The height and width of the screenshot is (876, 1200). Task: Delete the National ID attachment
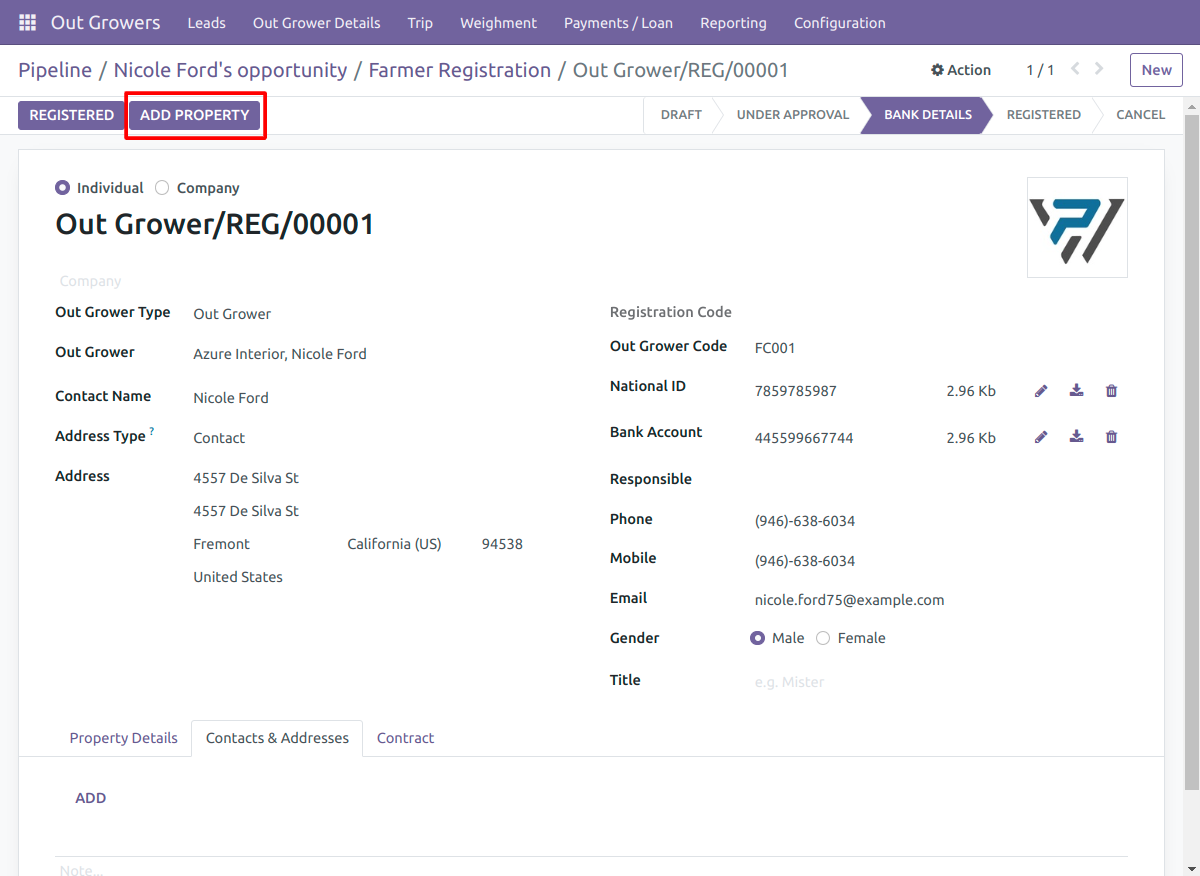(1111, 391)
